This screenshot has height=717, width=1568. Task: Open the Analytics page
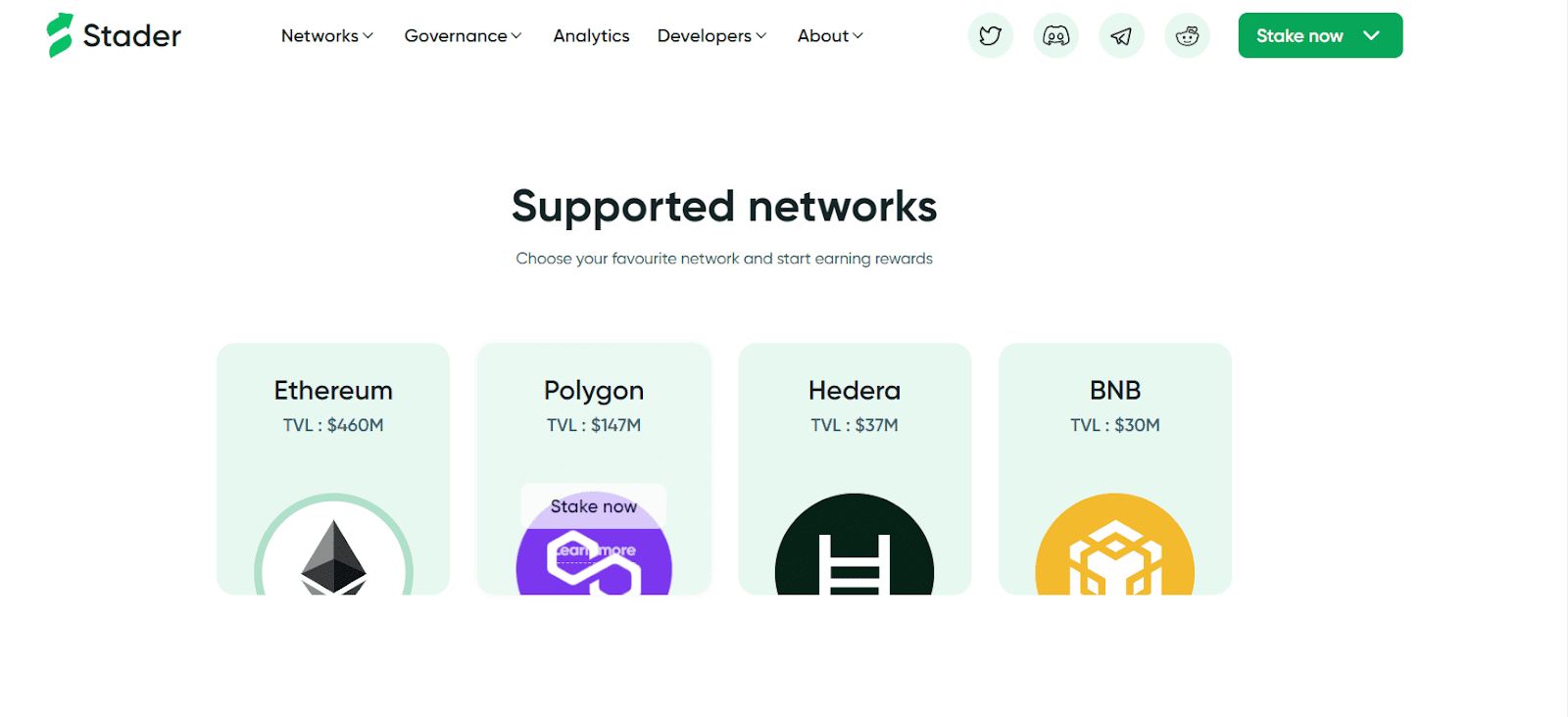tap(592, 36)
